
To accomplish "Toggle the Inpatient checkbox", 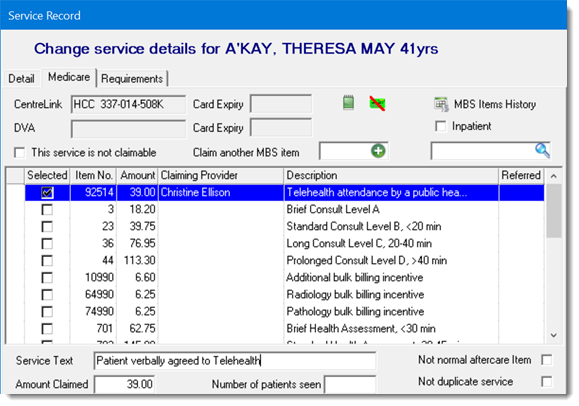I will click(440, 126).
